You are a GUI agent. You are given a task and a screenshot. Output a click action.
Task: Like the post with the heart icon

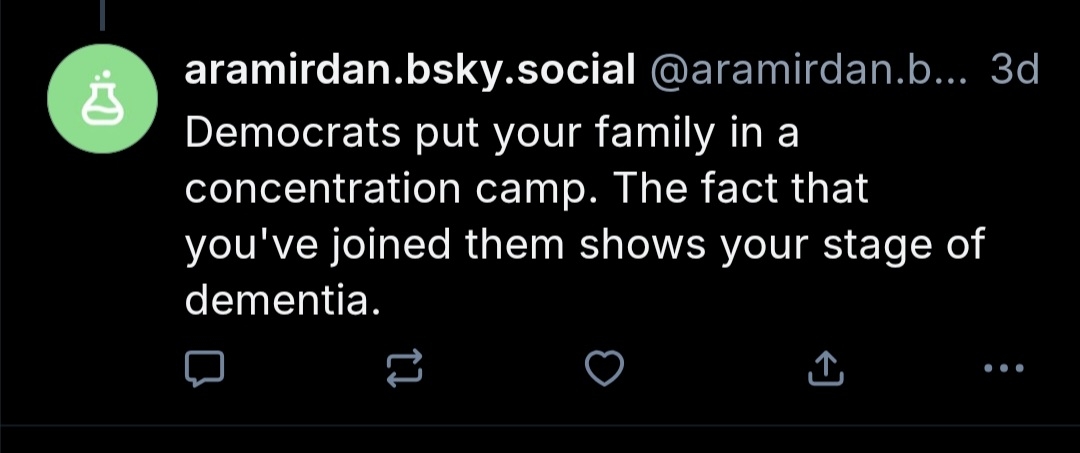[604, 370]
